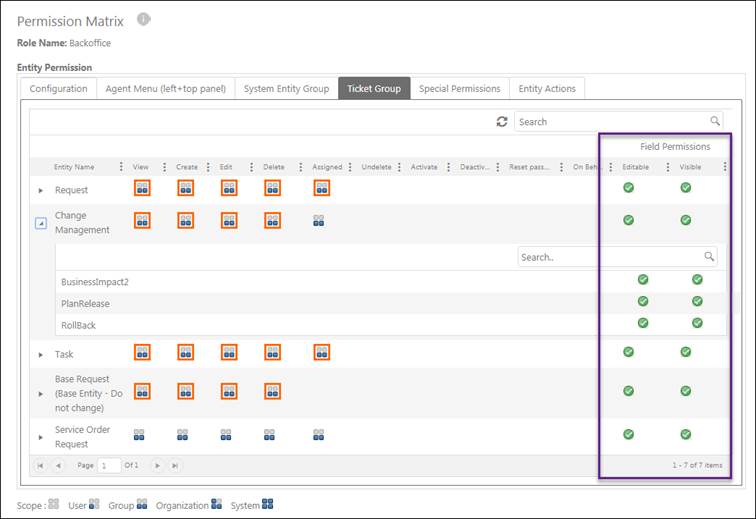Go to next page in pager

[157, 466]
